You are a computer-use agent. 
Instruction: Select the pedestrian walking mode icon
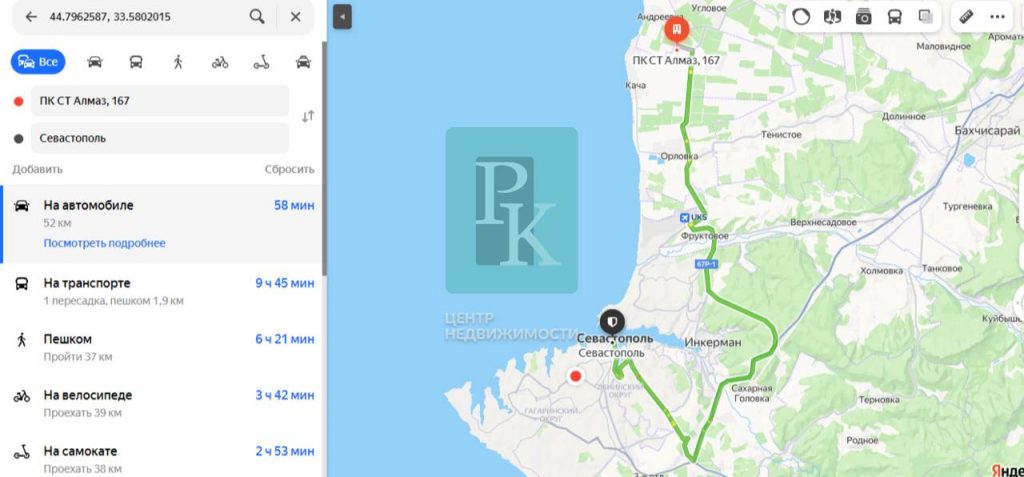tap(178, 62)
